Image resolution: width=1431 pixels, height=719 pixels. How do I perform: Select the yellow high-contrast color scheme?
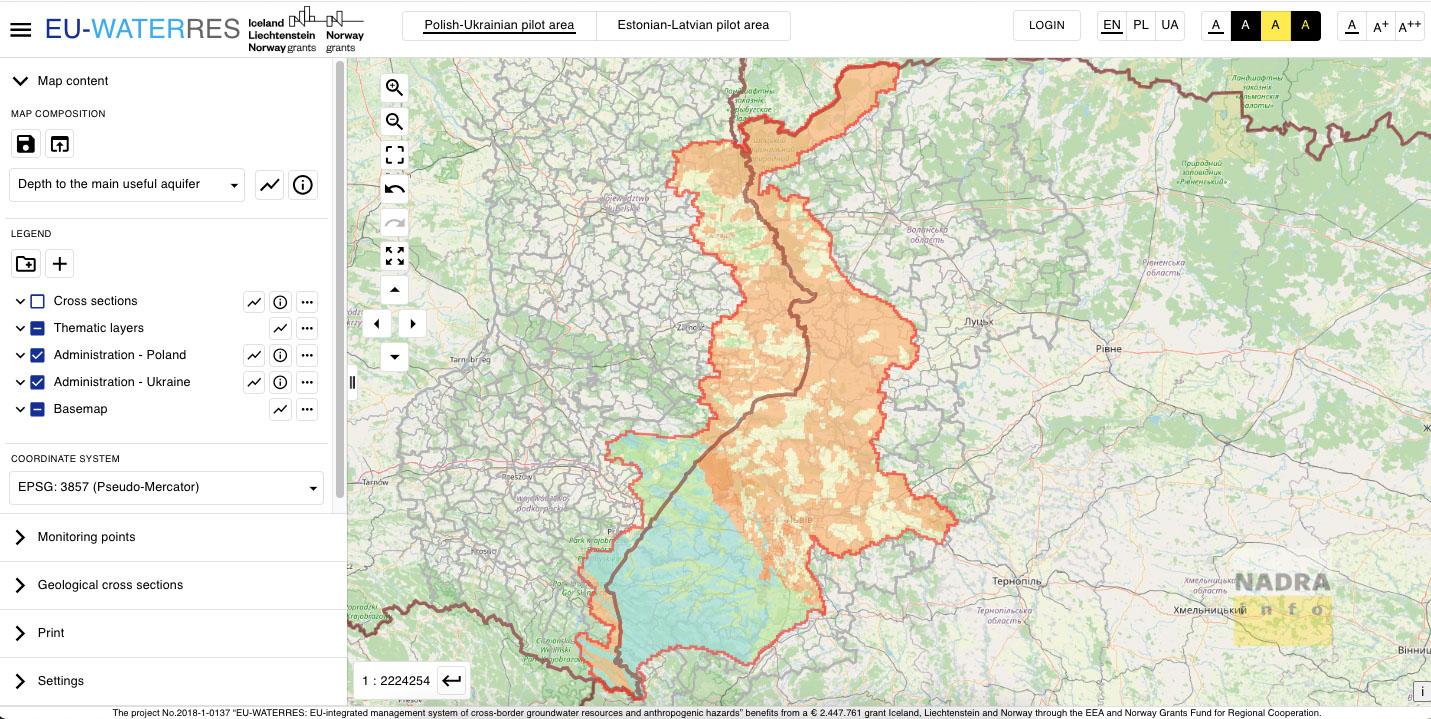pos(1275,26)
